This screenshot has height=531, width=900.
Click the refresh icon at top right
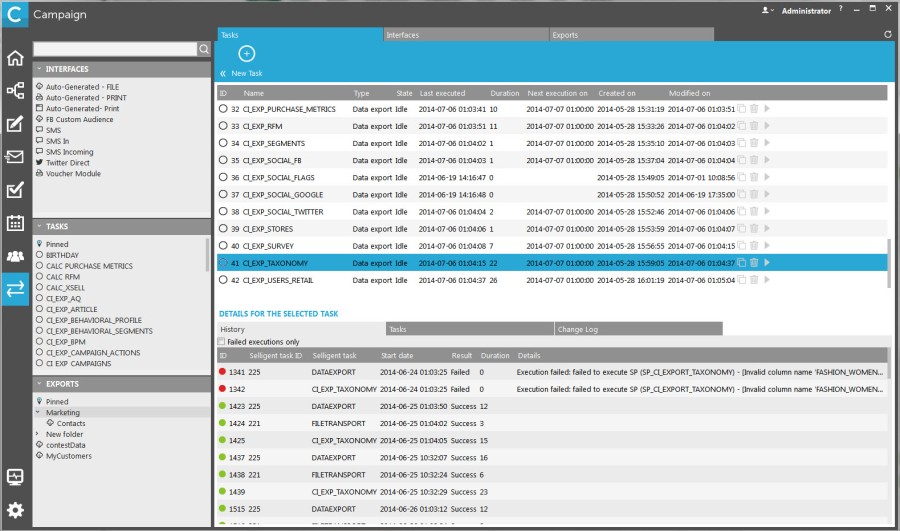coord(888,34)
